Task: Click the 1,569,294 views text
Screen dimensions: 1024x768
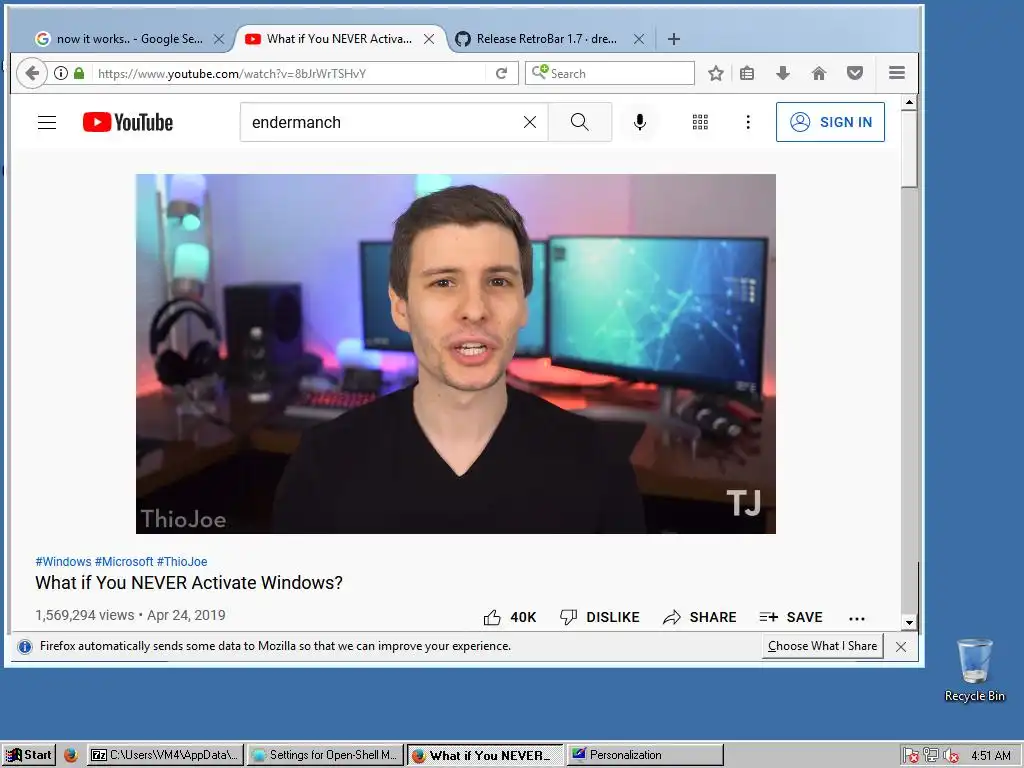Action: (84, 615)
